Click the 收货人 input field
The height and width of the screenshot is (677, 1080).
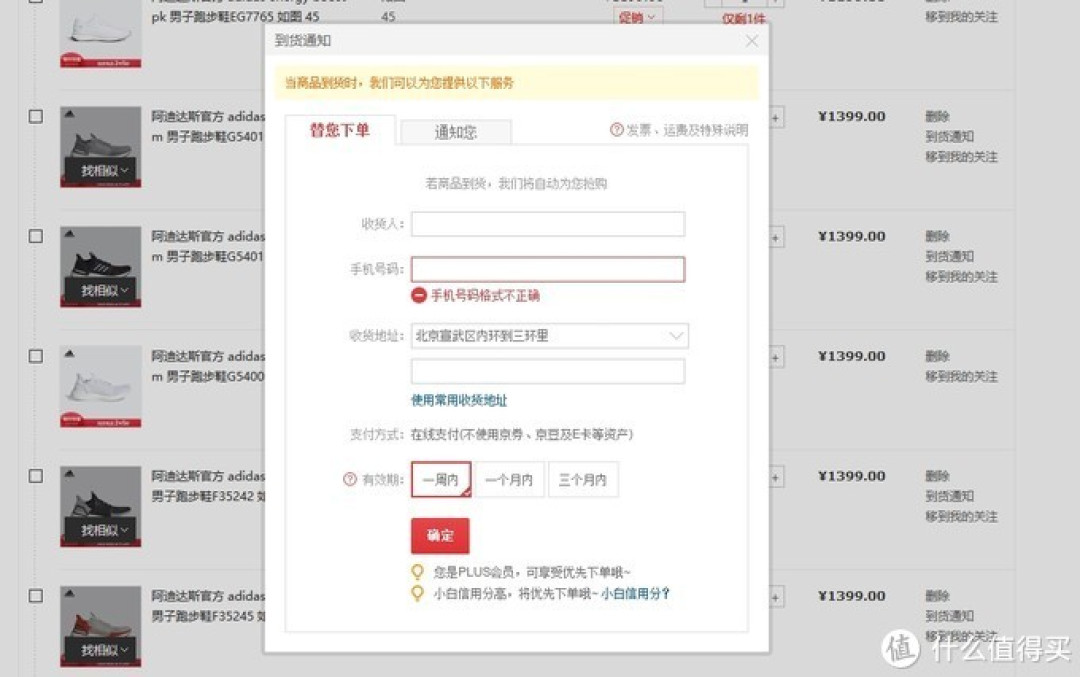pos(548,224)
